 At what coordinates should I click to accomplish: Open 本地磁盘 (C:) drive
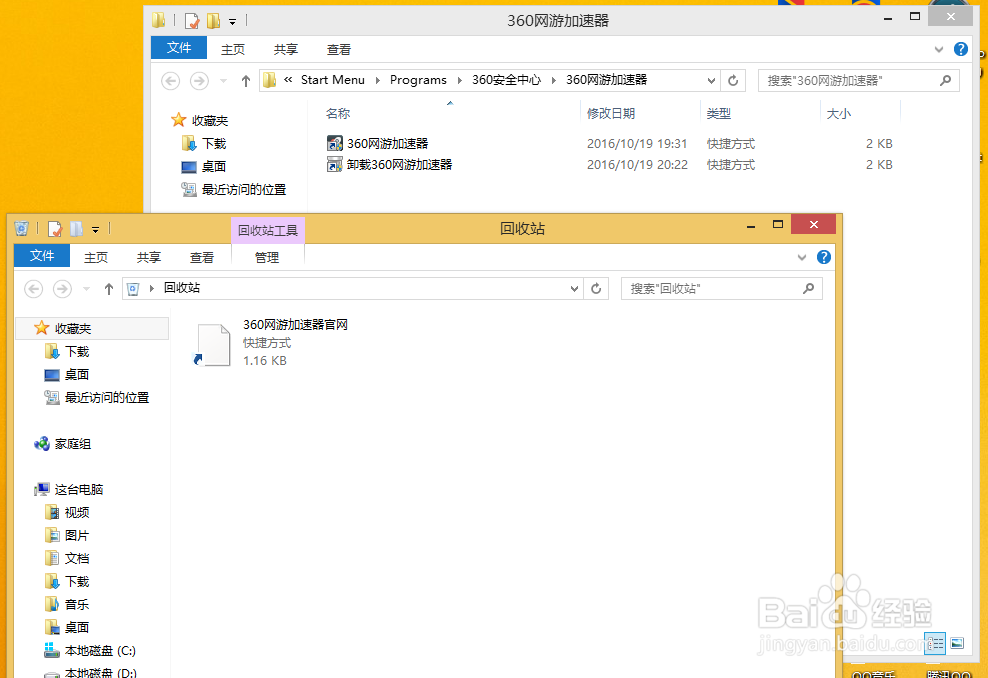97,650
